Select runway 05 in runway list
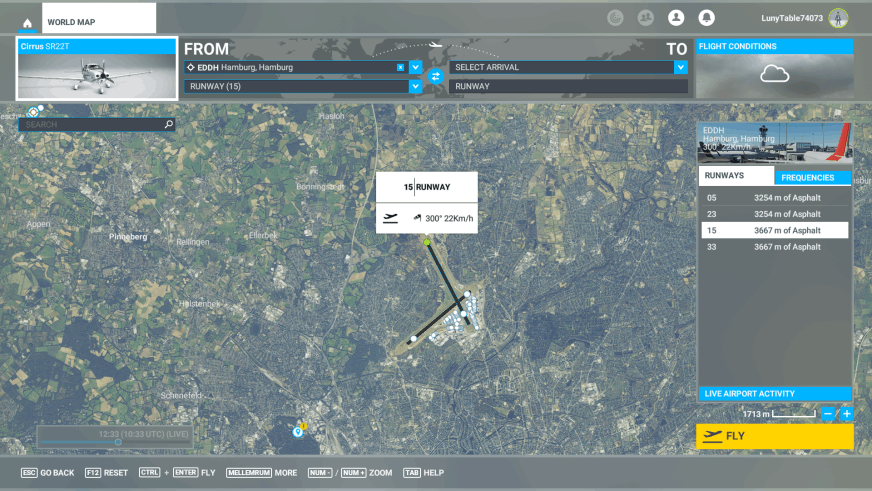Viewport: 872px width, 491px height. (774, 197)
